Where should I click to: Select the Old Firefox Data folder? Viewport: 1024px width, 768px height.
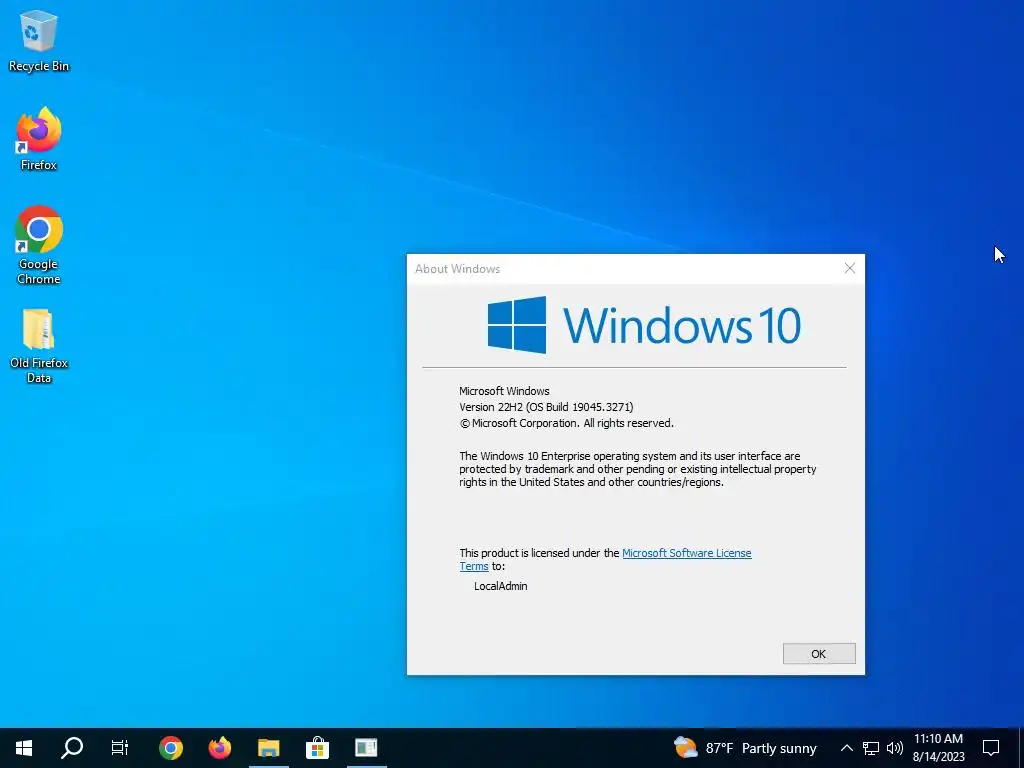coord(39,346)
